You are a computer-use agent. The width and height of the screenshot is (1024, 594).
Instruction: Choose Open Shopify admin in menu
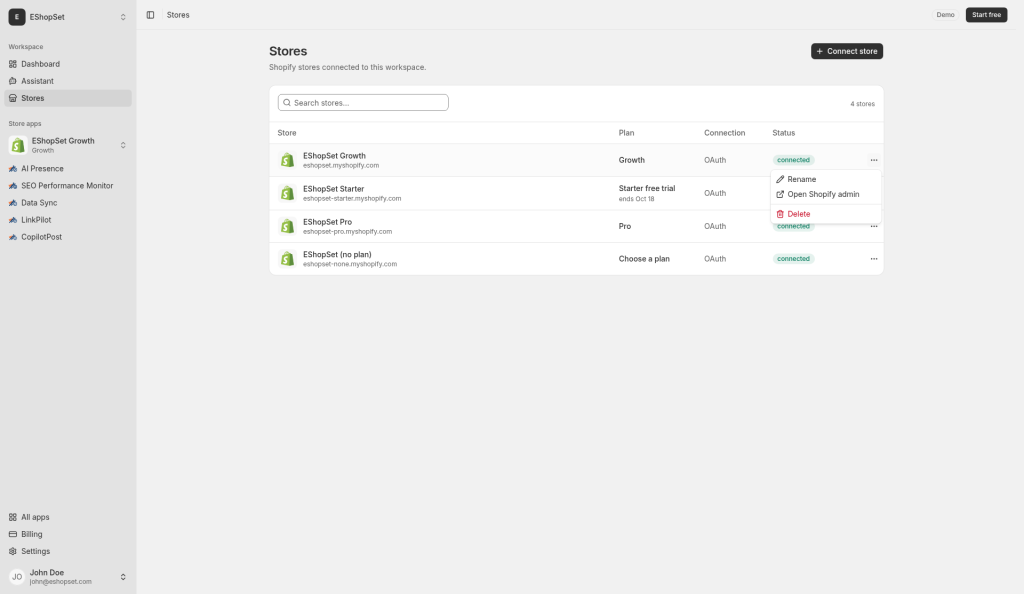pyautogui.click(x=825, y=195)
